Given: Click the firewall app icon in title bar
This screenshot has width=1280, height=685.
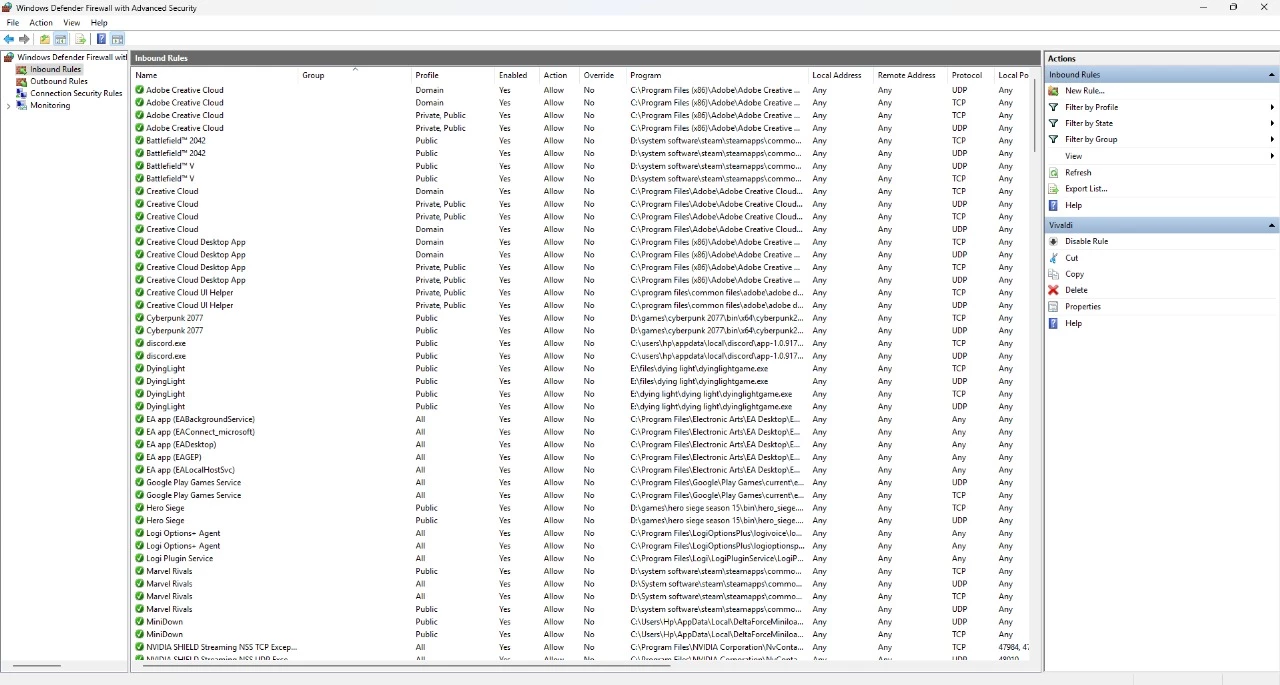Looking at the screenshot, I should [8, 7].
